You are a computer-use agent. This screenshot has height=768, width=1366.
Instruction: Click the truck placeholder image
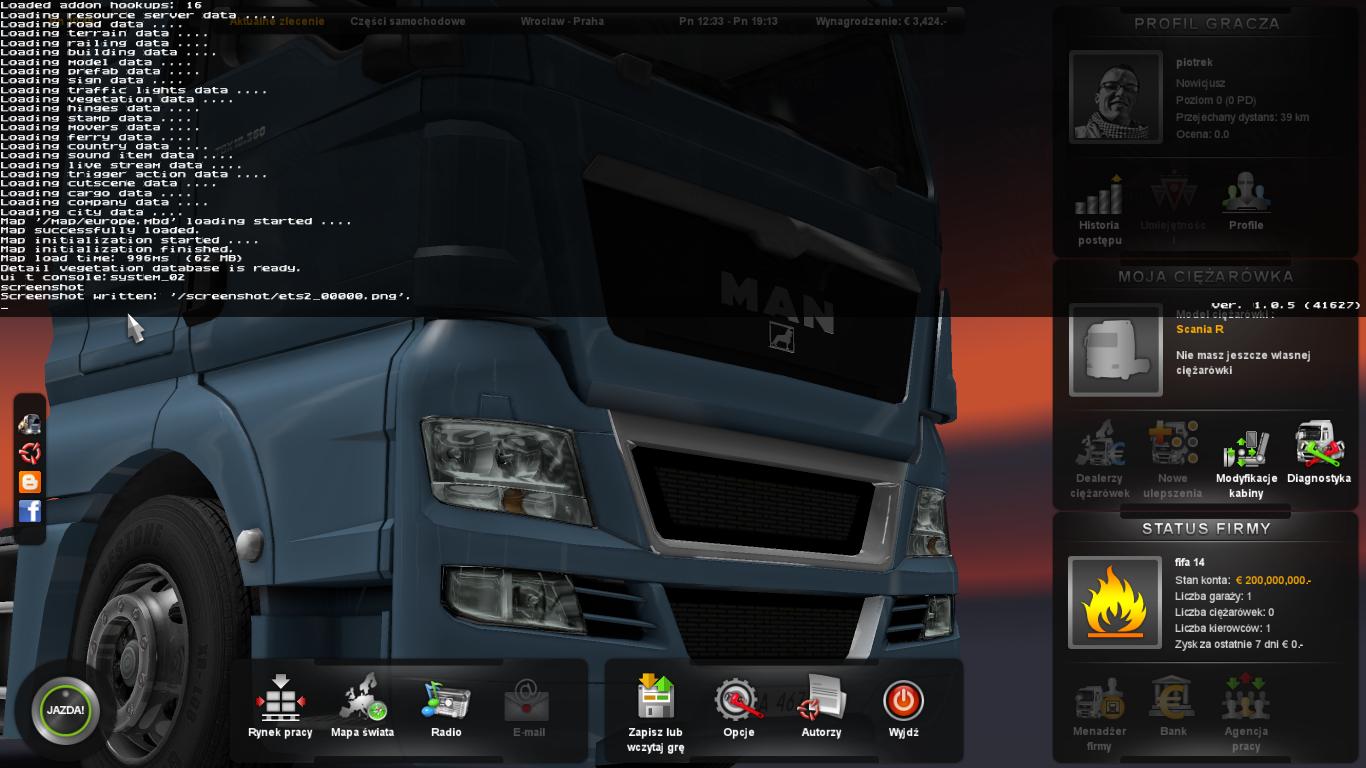point(1115,350)
